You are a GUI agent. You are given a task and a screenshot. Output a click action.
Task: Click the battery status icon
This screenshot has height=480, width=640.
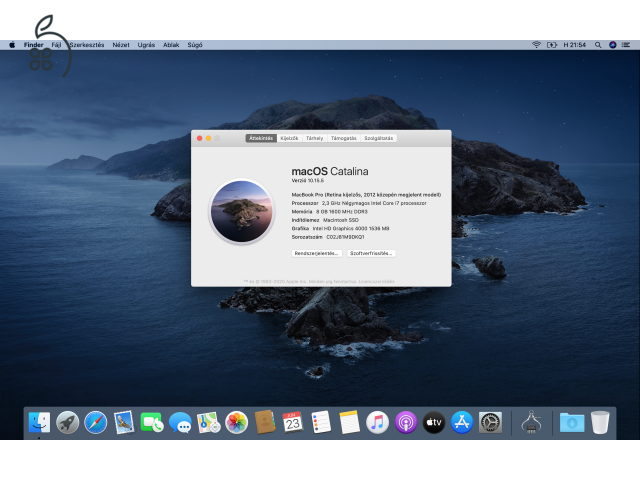[552, 45]
